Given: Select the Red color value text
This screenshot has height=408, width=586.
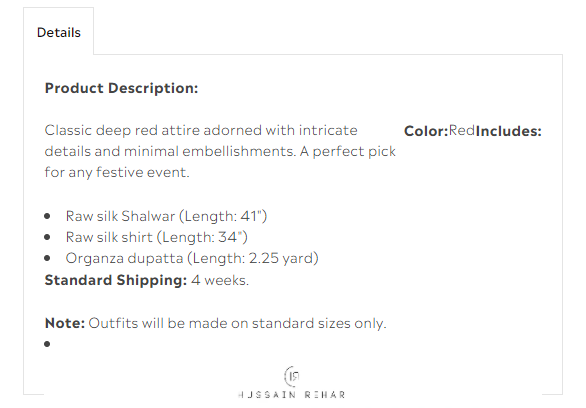Looking at the screenshot, I should 462,131.
